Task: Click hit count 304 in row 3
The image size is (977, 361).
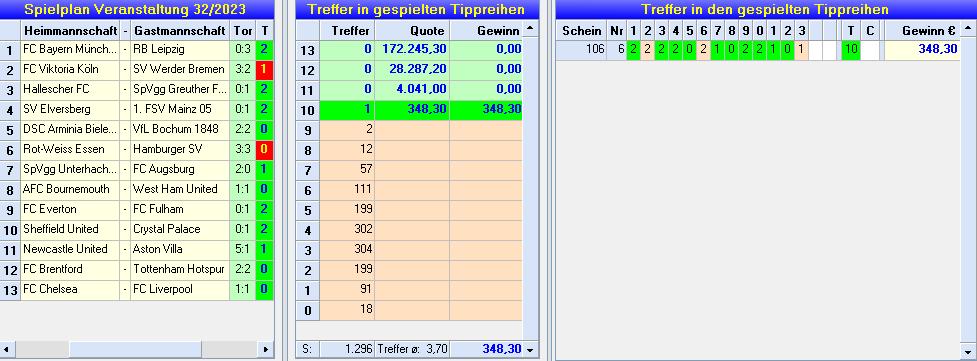Action: point(347,249)
